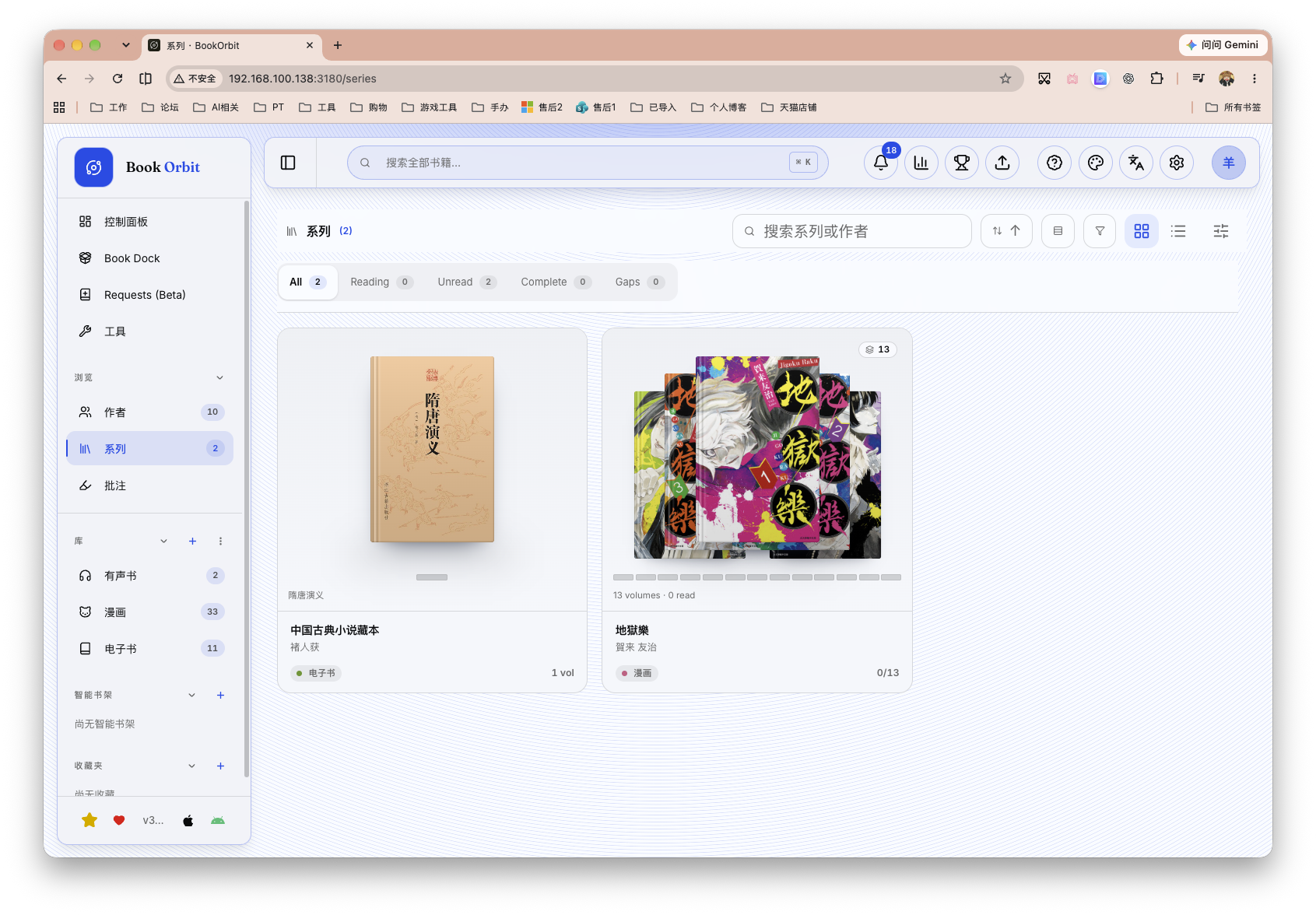Click the heart icon in sidebar footer

coord(119,820)
